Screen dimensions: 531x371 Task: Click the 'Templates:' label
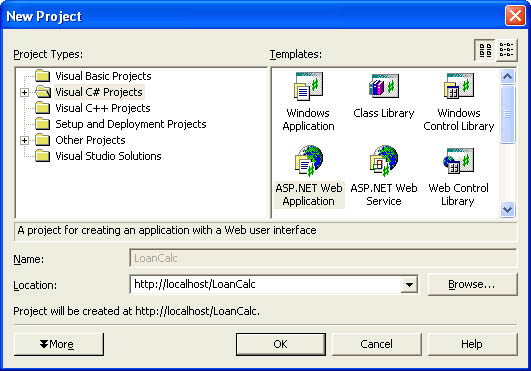[296, 54]
